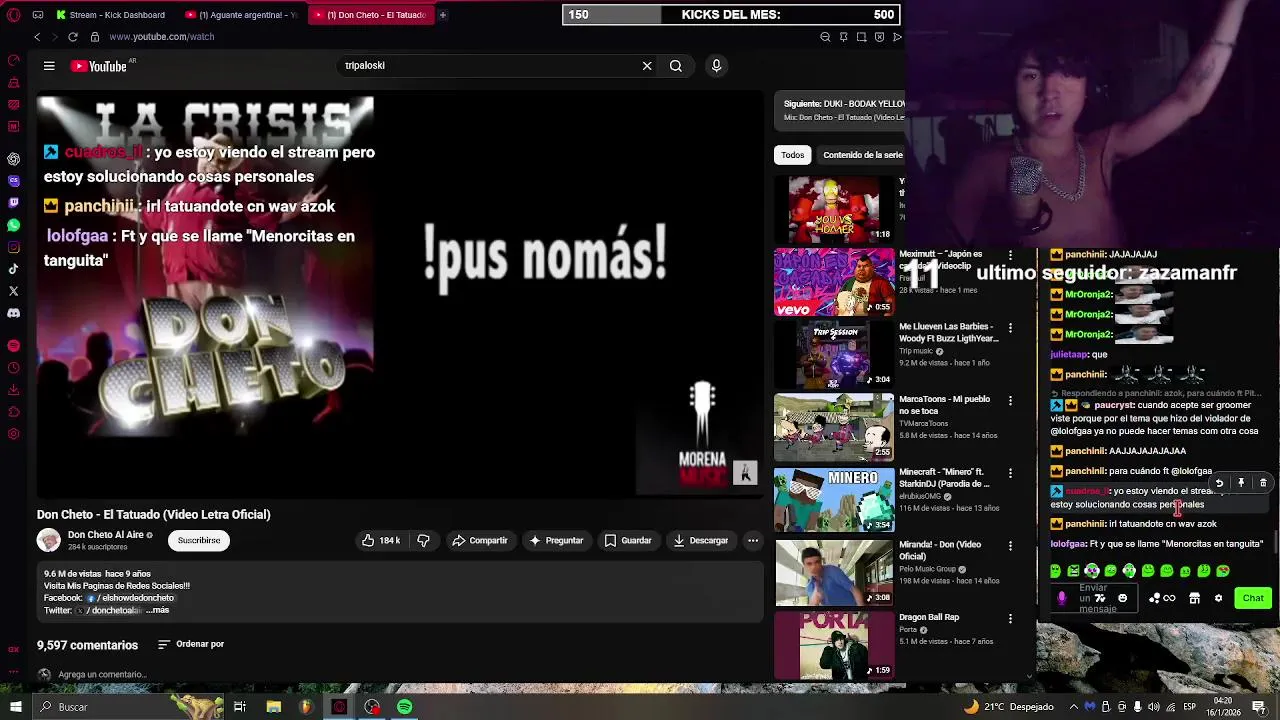Switch to Aguante argentina YouTube tab
Screen dimensions: 1280x720
pos(241,15)
